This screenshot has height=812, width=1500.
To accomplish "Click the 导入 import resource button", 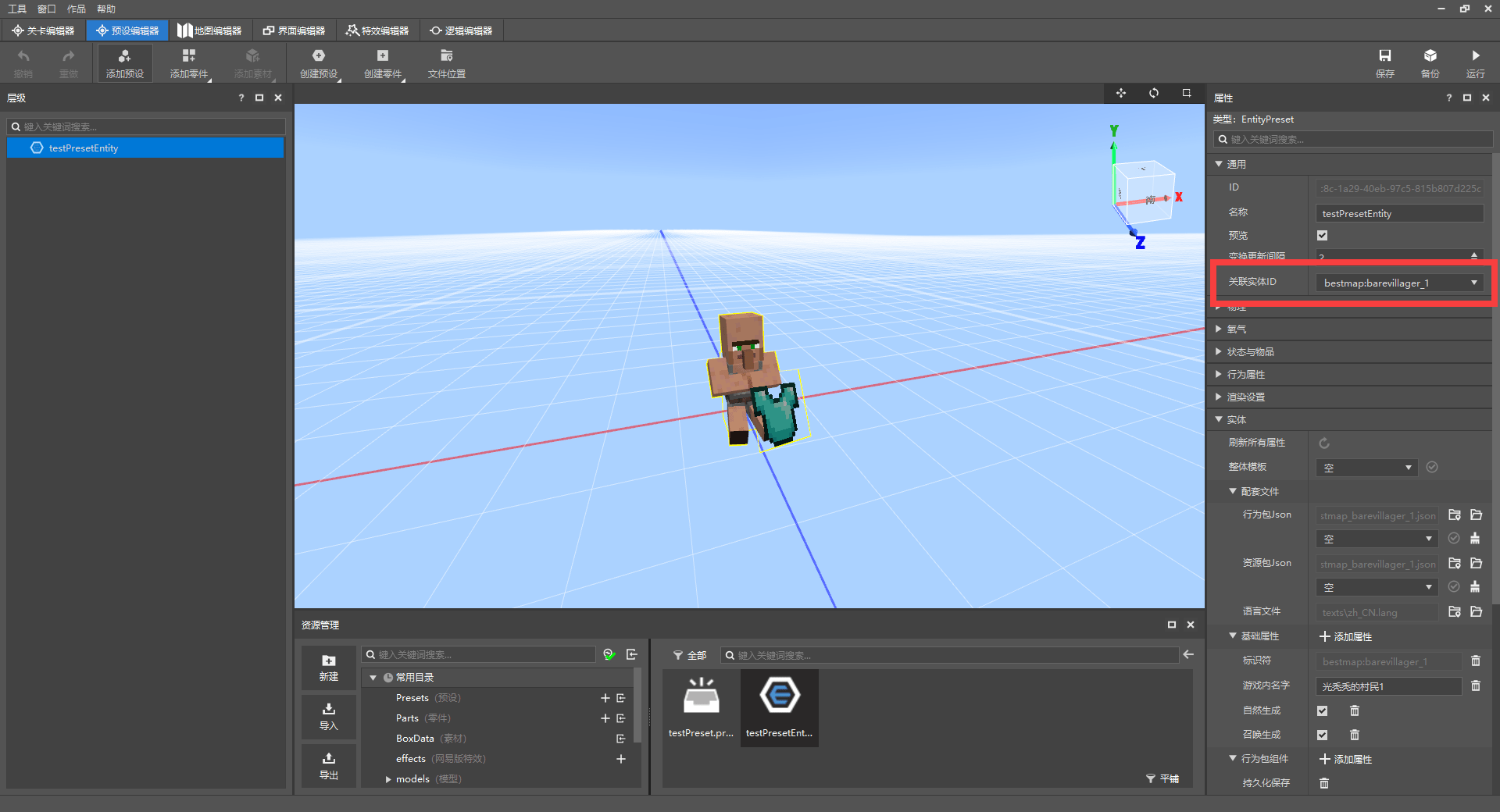I will coord(329,717).
